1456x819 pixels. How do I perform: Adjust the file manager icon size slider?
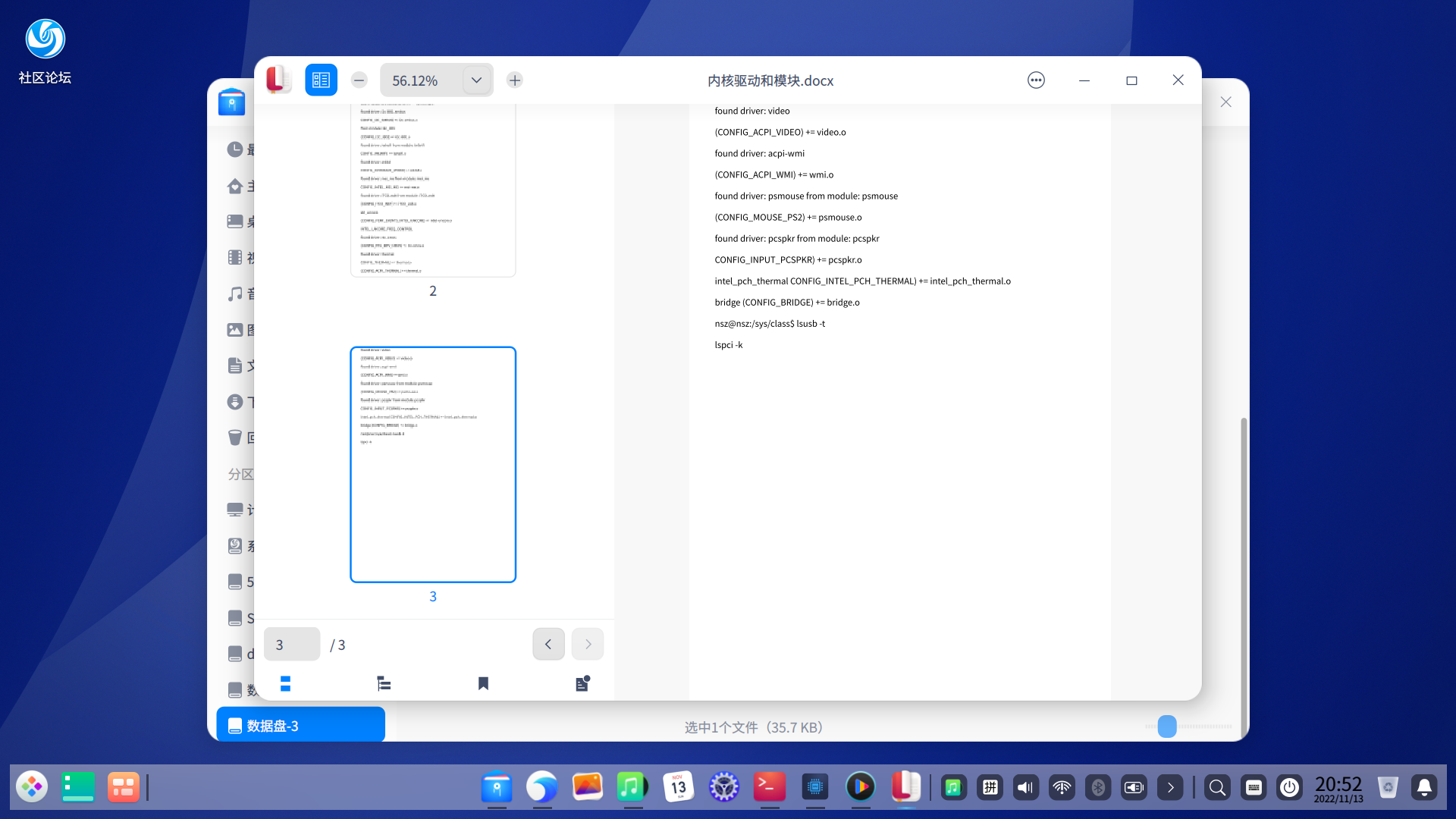click(x=1167, y=726)
